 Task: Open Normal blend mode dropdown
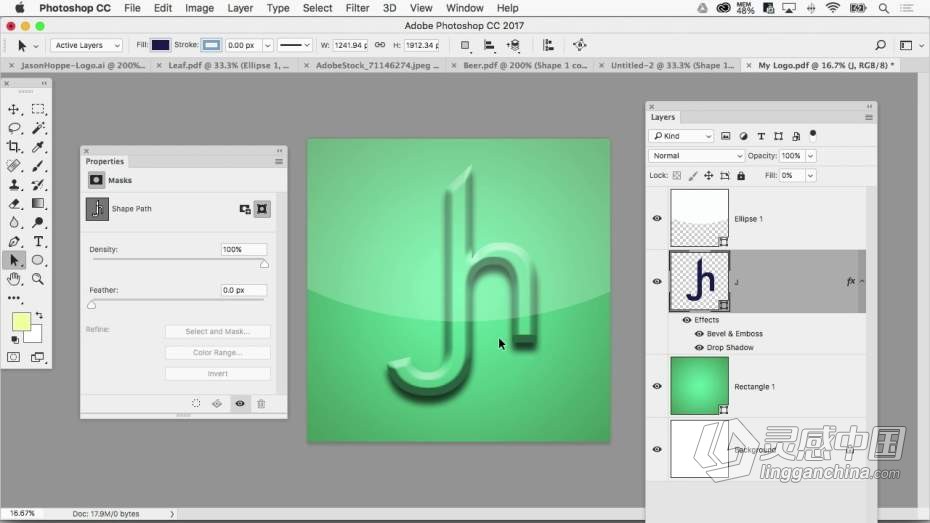coord(696,155)
